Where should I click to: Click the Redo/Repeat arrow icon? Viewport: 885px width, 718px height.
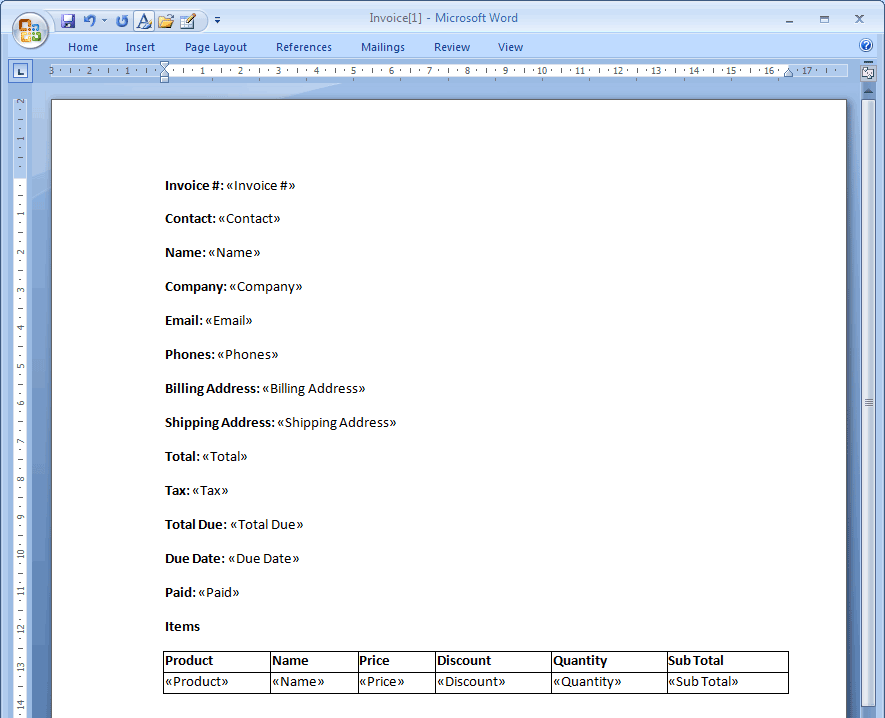(121, 21)
